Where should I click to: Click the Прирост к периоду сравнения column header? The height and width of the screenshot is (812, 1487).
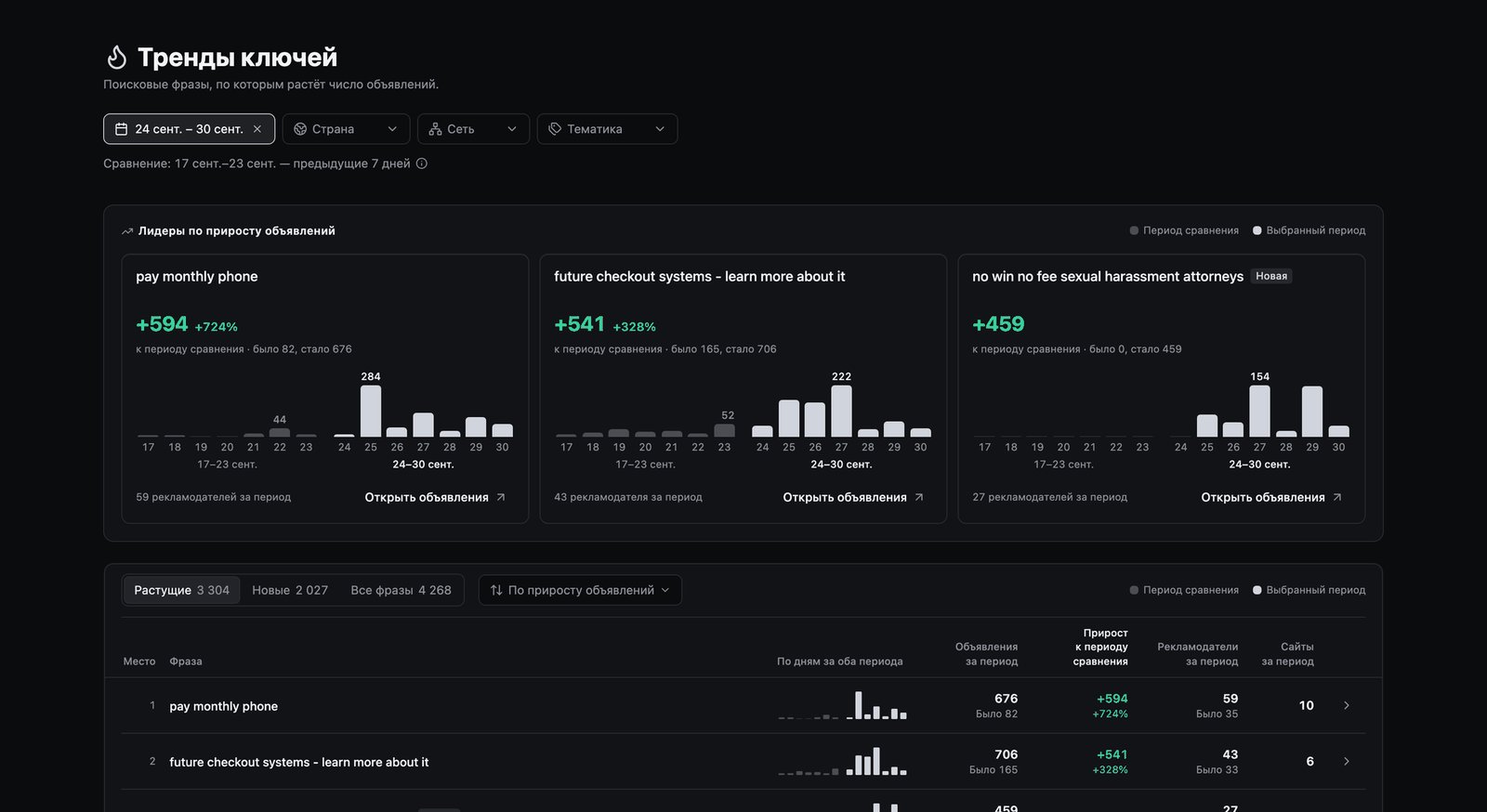1100,647
